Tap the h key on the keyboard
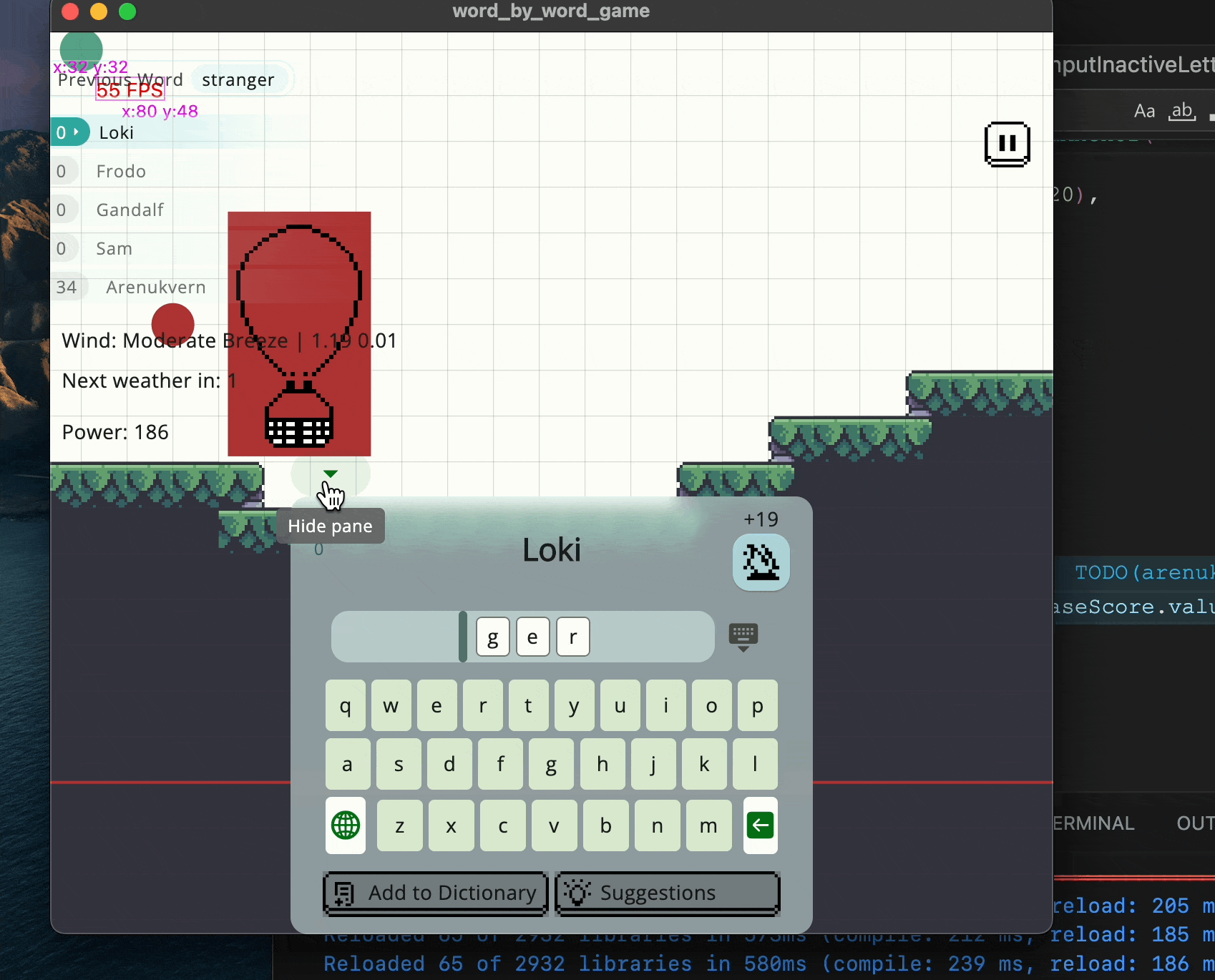This screenshot has height=980, width=1215. click(602, 764)
